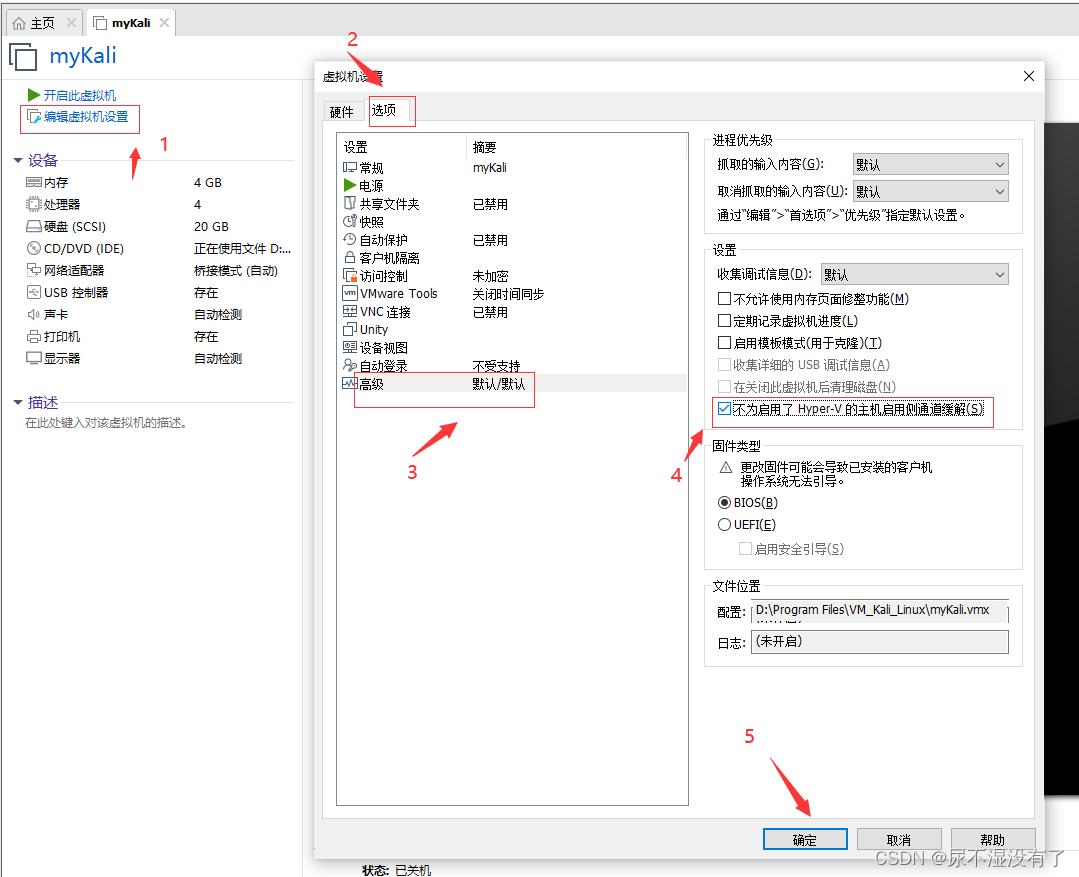Click the VMware Tools vm icon
1079x877 pixels.
350,293
